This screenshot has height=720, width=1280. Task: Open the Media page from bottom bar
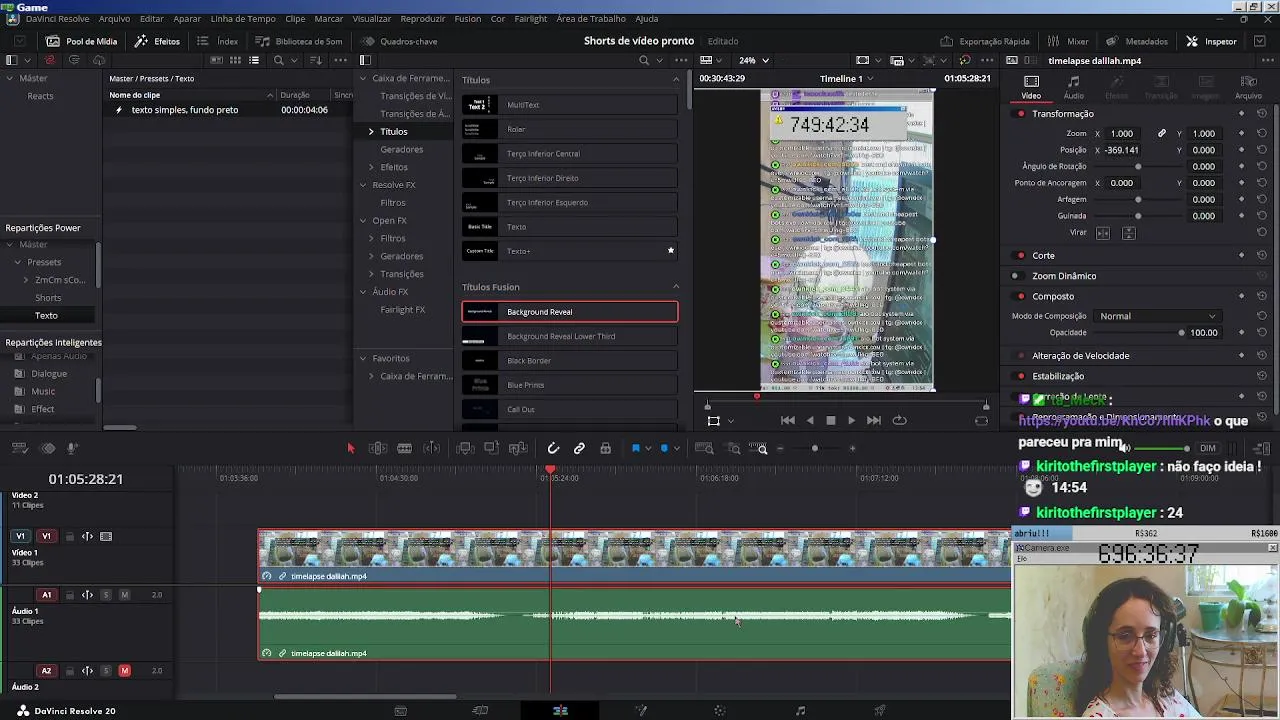[400, 711]
